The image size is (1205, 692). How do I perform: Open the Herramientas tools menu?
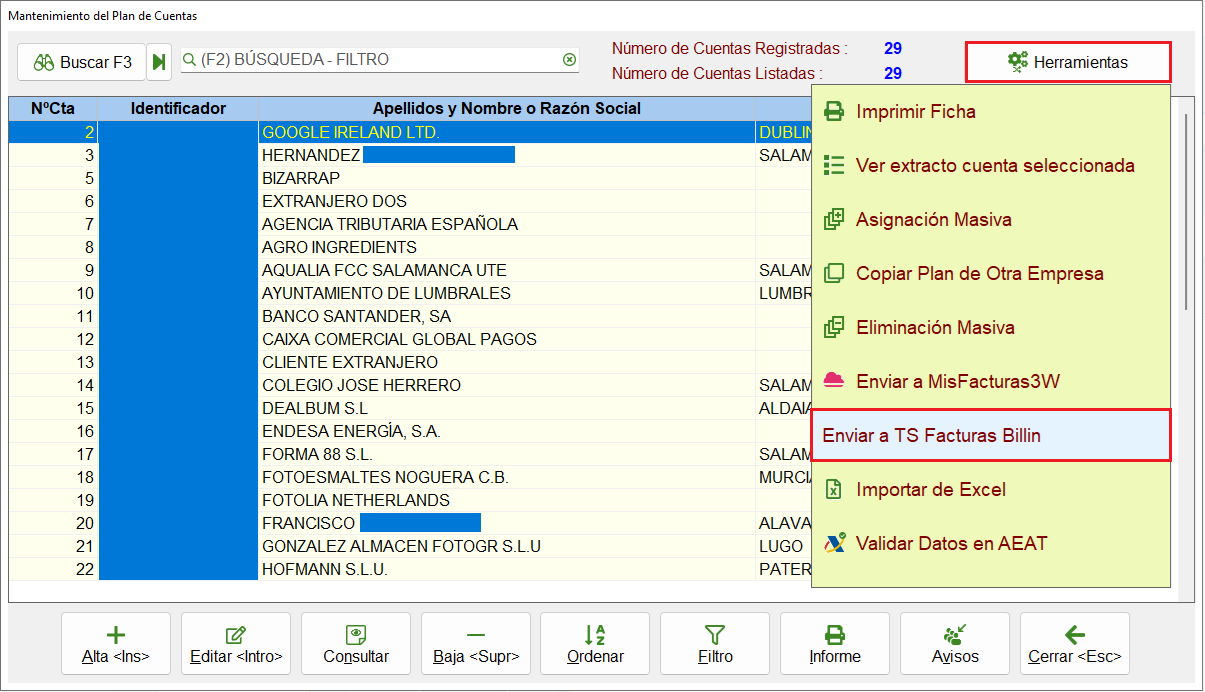1068,62
